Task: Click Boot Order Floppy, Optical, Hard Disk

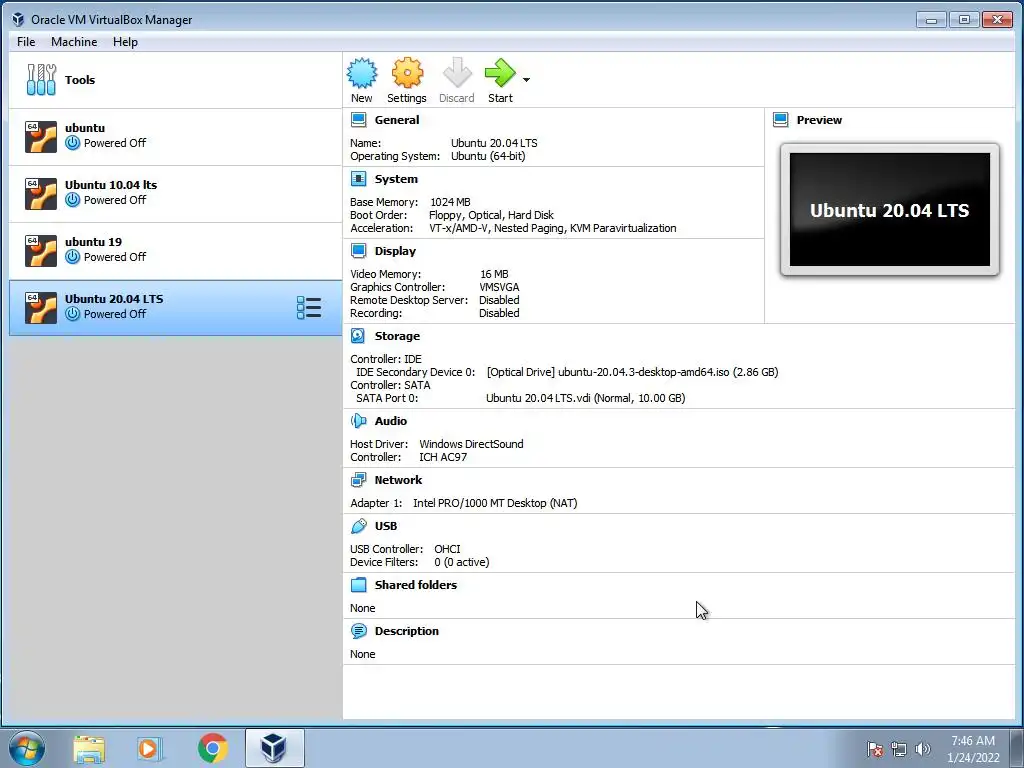Action: [x=491, y=216]
